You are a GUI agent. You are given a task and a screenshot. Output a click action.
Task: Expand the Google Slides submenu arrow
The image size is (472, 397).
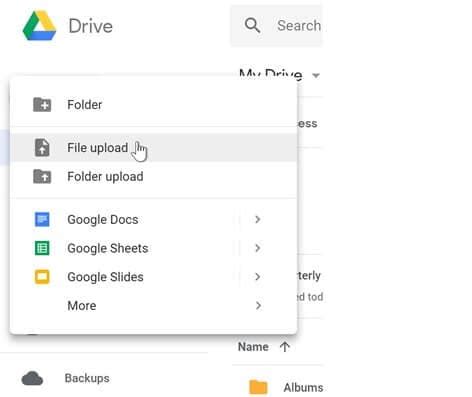[x=257, y=277]
